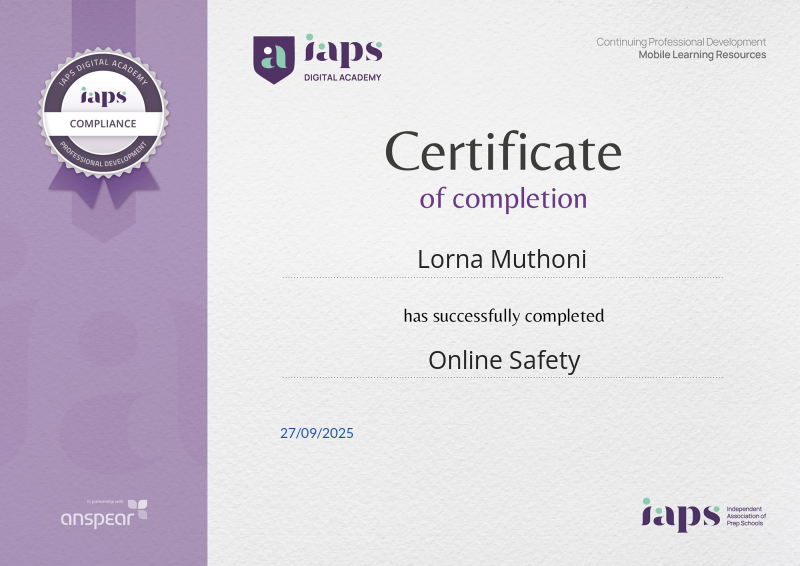Image resolution: width=800 pixels, height=566 pixels.
Task: Click the blue date 27/09/2025
Action: [x=317, y=434]
